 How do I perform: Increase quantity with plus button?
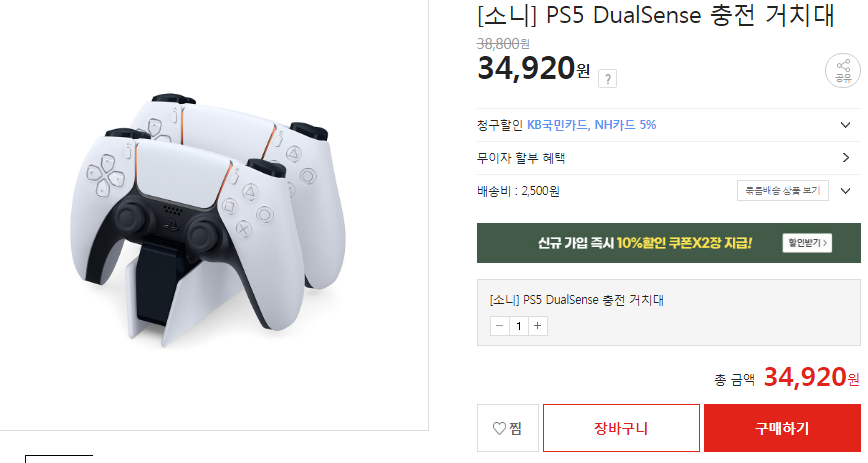pyautogui.click(x=538, y=326)
